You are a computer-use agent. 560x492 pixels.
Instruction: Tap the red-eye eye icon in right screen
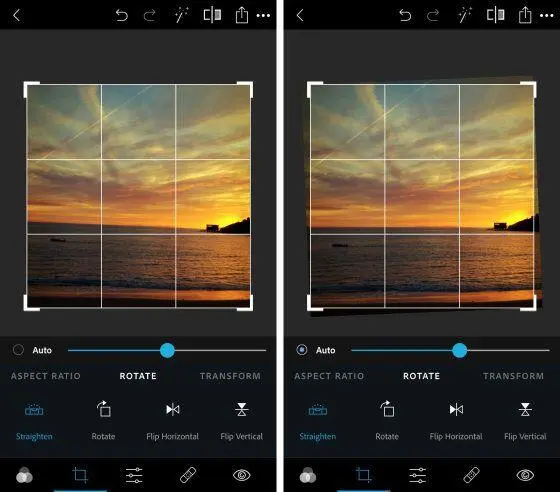(525, 475)
